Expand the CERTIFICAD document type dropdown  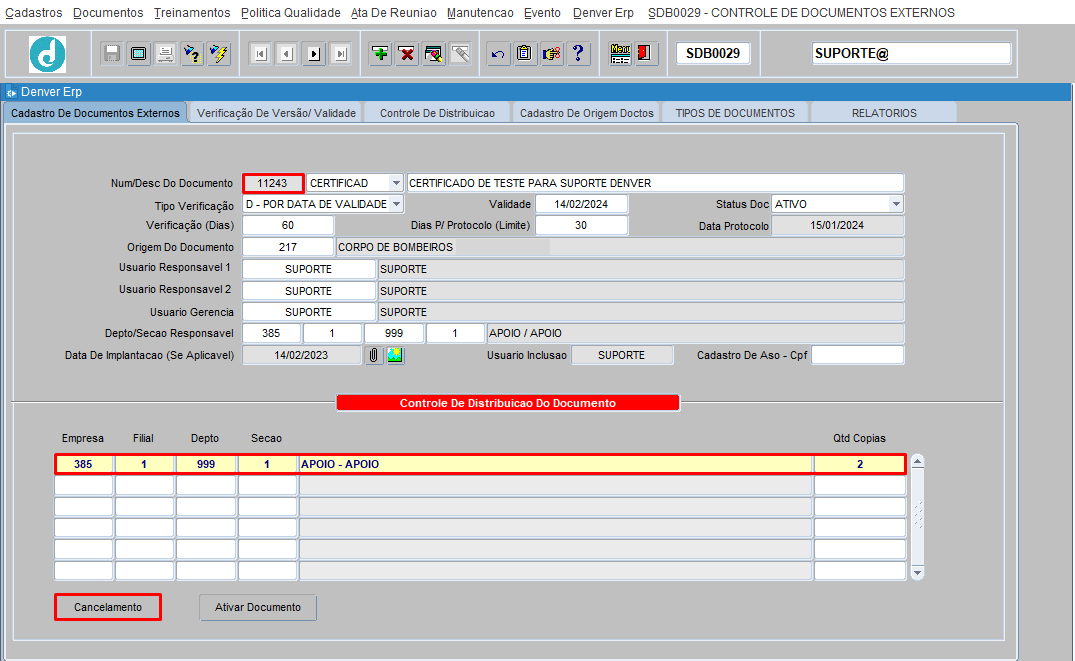(396, 183)
